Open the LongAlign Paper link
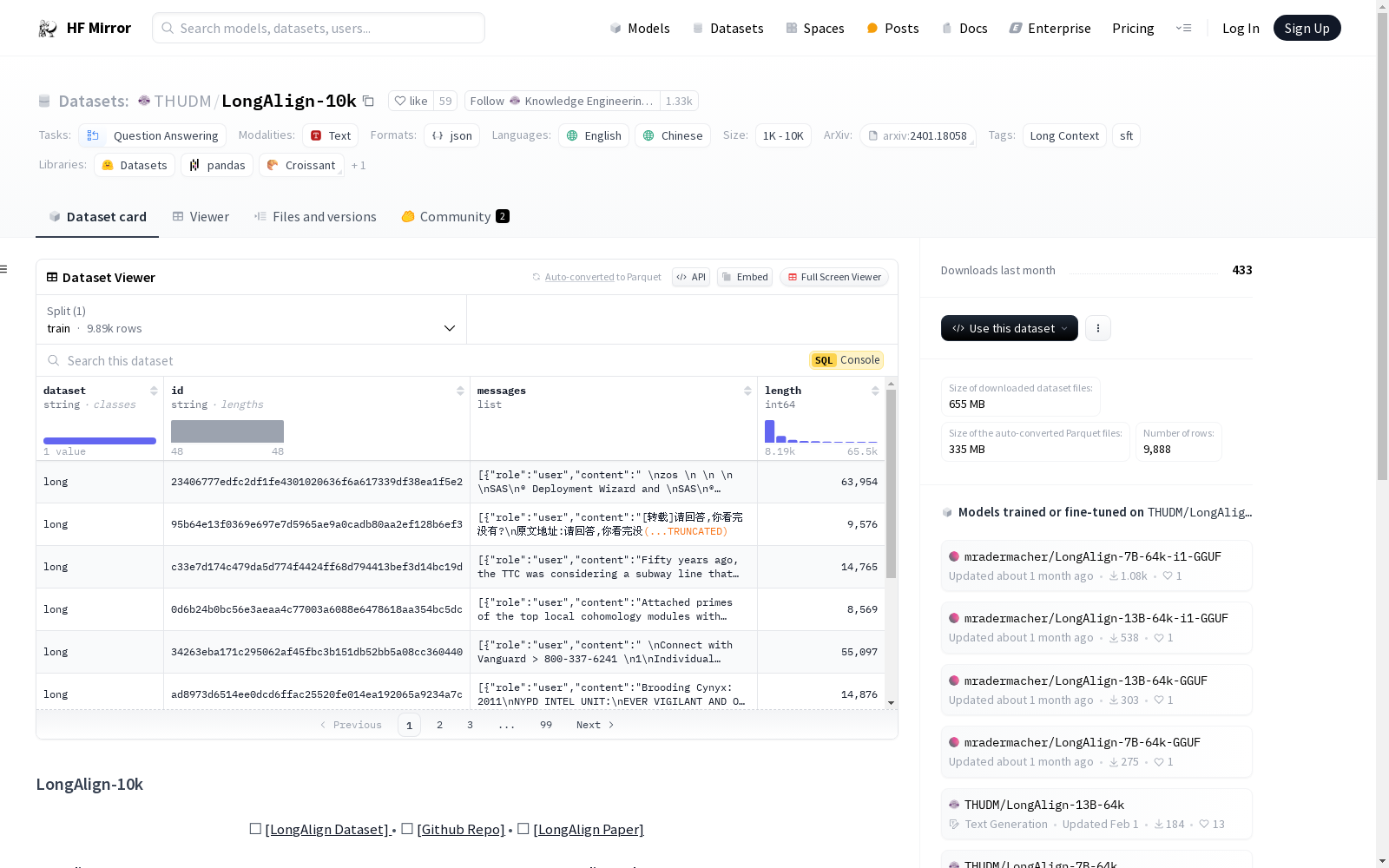Image resolution: width=1389 pixels, height=868 pixels. [588, 830]
